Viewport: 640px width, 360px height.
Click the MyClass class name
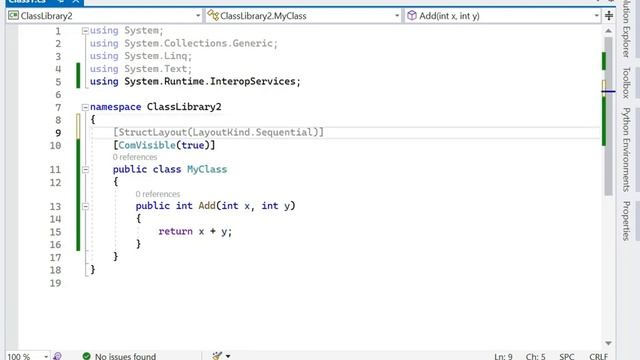click(207, 169)
